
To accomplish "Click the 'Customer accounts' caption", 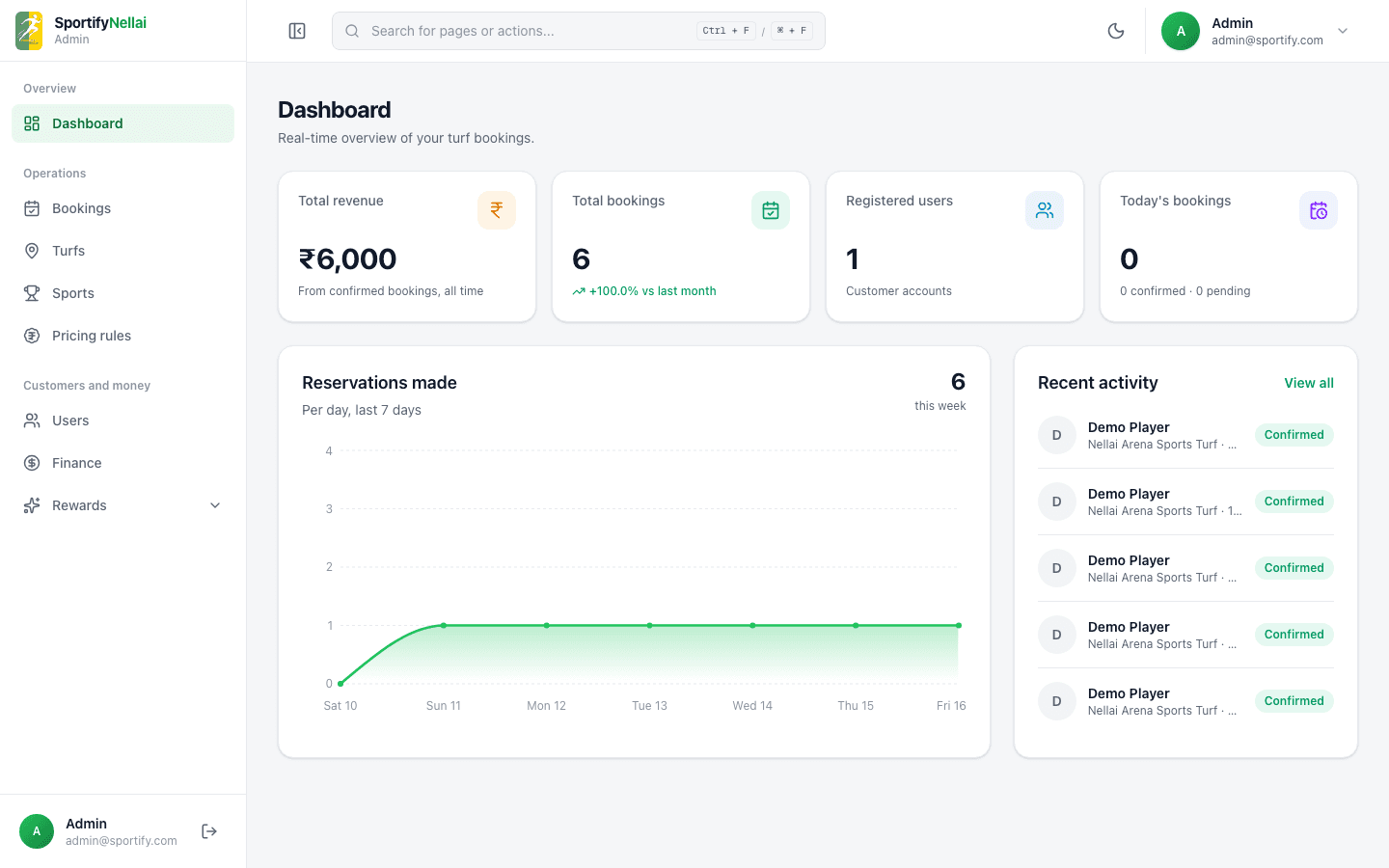I will [x=899, y=291].
